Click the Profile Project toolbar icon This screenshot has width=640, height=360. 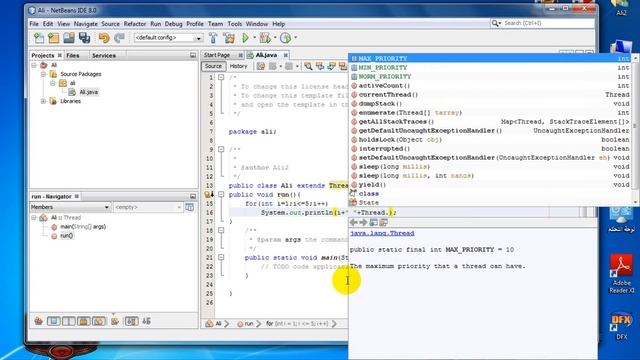(285, 38)
